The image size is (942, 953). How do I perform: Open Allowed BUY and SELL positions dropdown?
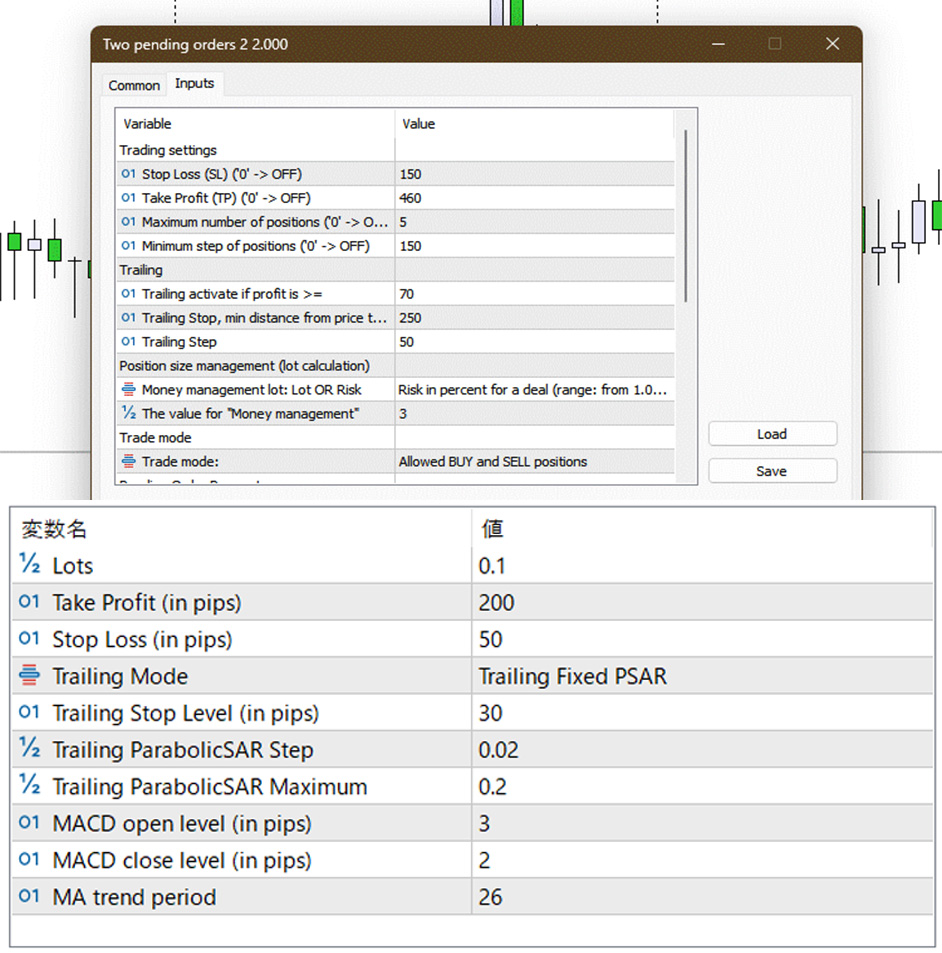point(535,461)
